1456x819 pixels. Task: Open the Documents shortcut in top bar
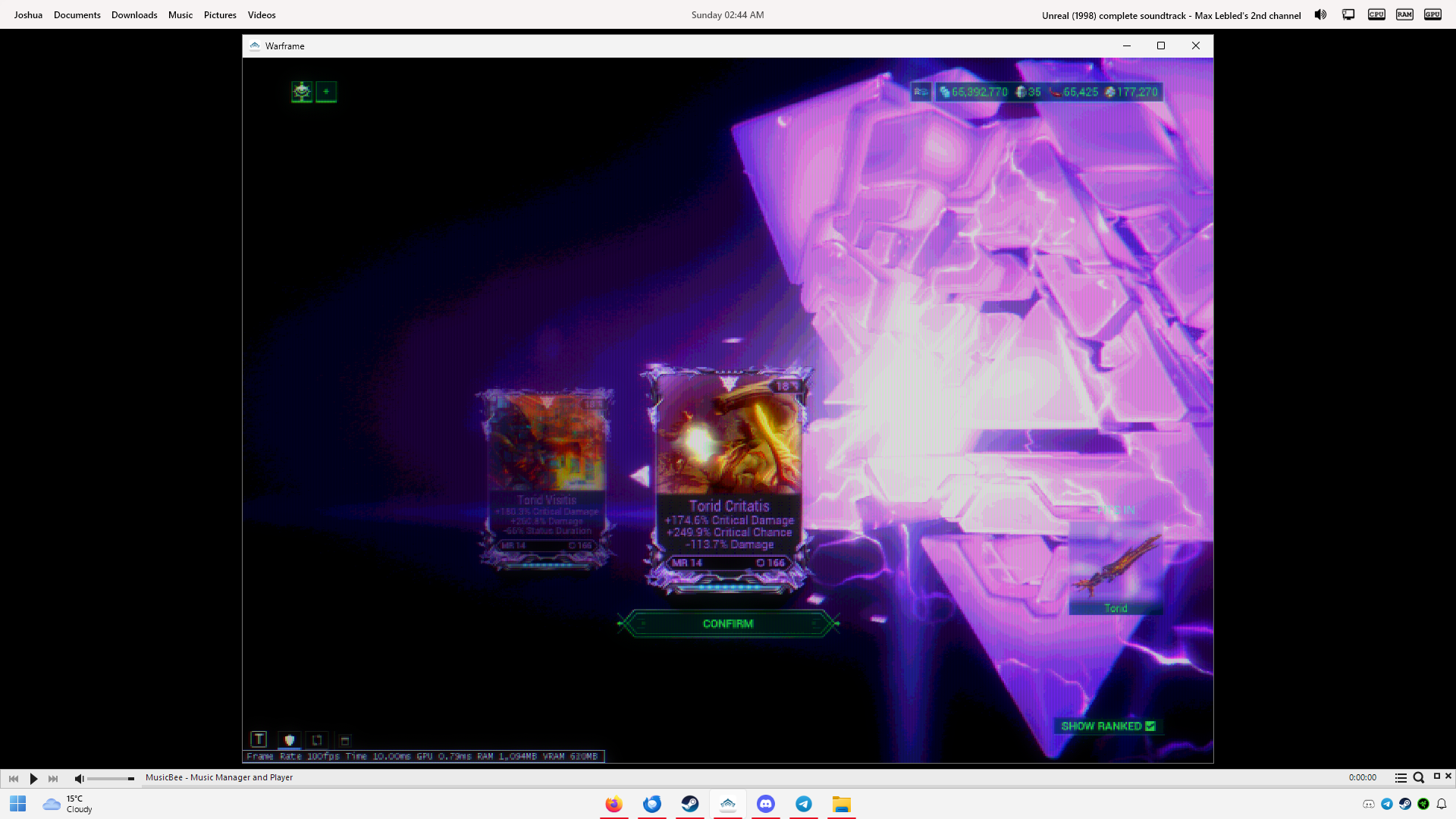tap(77, 15)
